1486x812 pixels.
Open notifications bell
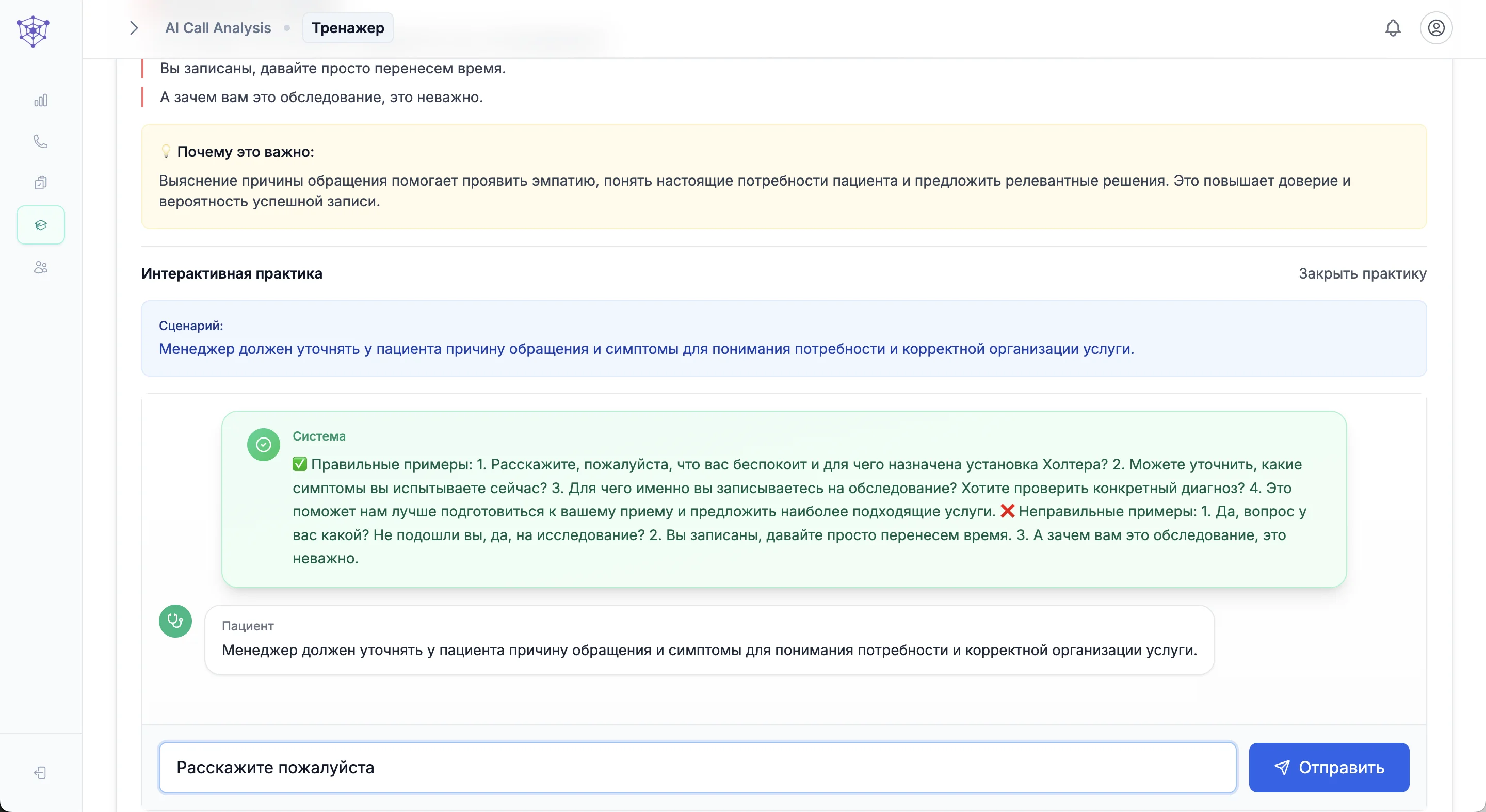(1393, 28)
